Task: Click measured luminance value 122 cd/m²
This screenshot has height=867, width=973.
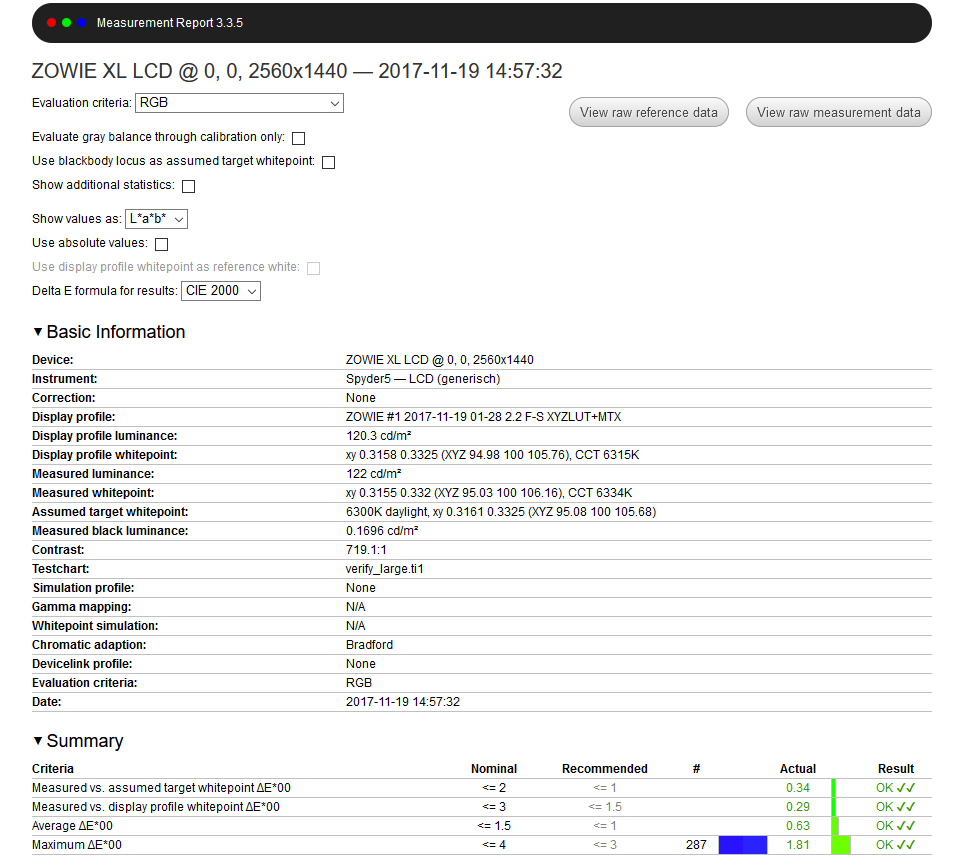Action: point(374,474)
